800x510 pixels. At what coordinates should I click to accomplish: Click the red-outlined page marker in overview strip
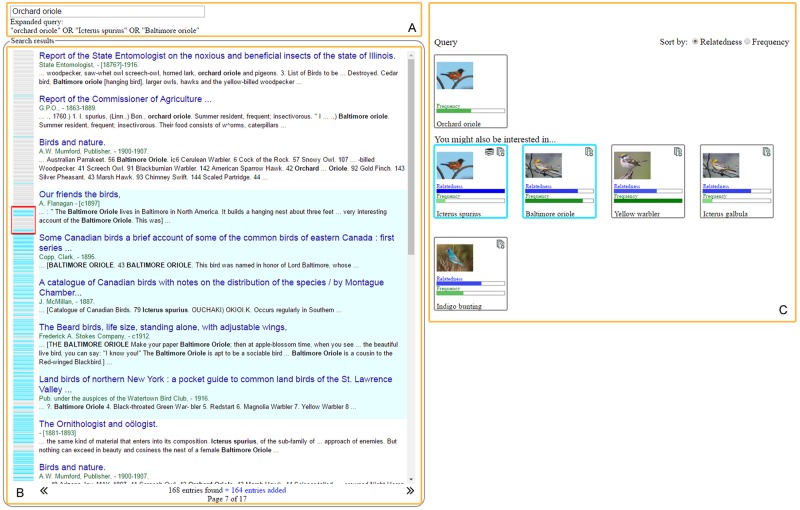click(23, 220)
